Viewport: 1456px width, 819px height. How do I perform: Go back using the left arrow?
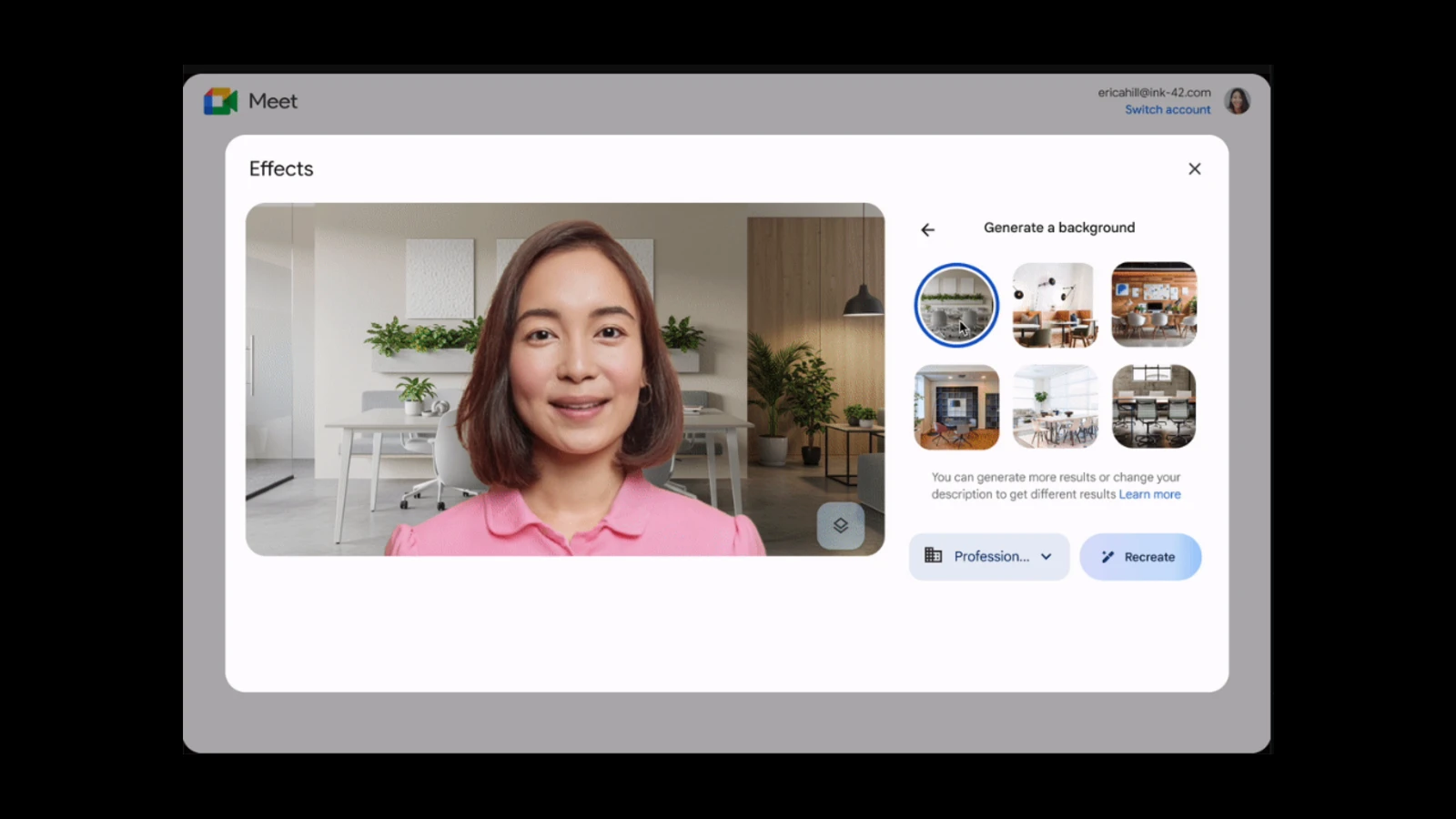pos(927,229)
